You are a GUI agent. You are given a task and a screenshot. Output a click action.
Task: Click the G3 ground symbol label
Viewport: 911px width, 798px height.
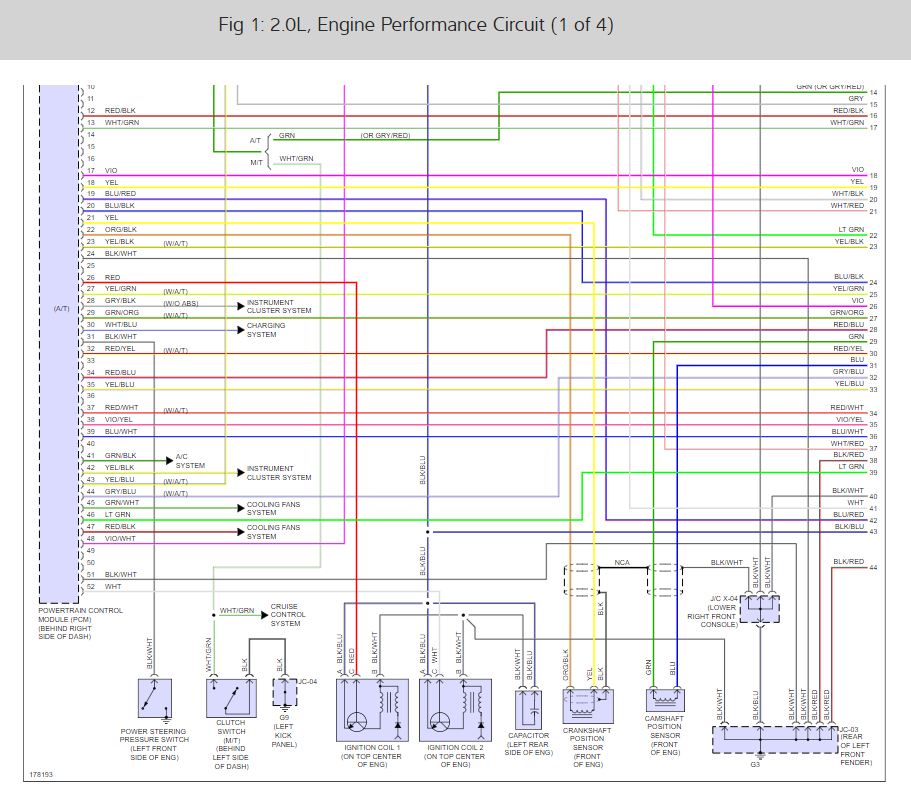[x=755, y=764]
